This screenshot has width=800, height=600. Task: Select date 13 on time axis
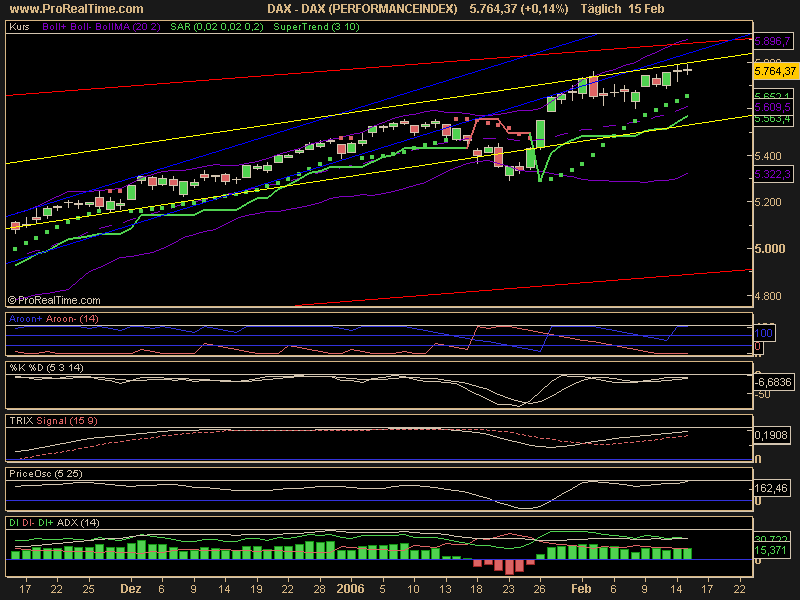(x=445, y=589)
